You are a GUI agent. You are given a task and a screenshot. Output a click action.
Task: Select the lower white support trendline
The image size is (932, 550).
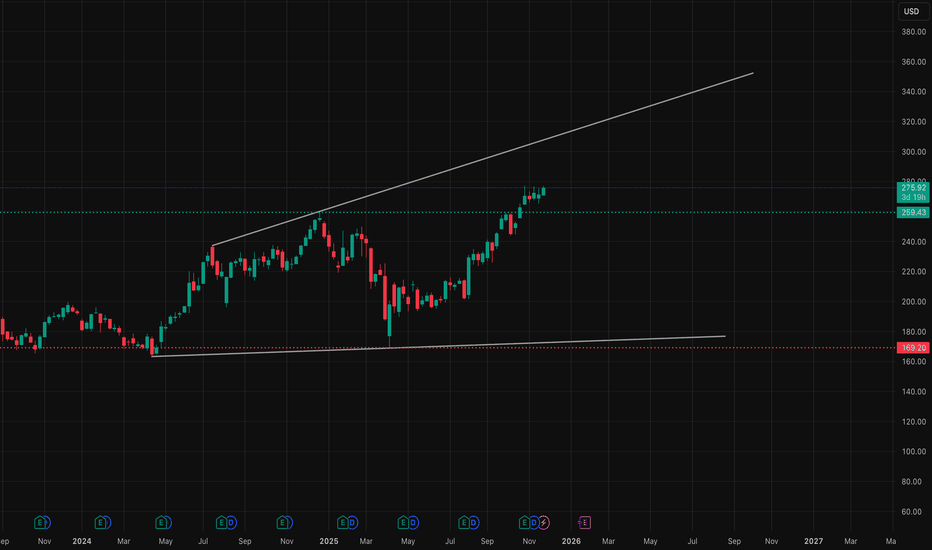coord(500,343)
